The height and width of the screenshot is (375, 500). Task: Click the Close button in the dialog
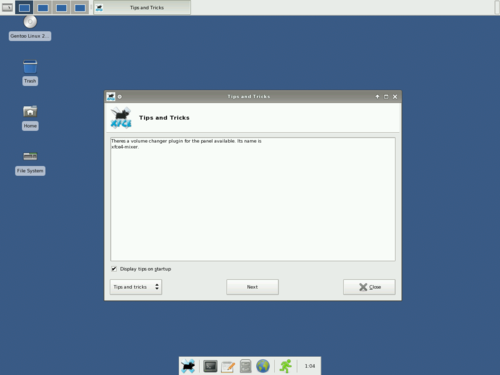click(369, 287)
